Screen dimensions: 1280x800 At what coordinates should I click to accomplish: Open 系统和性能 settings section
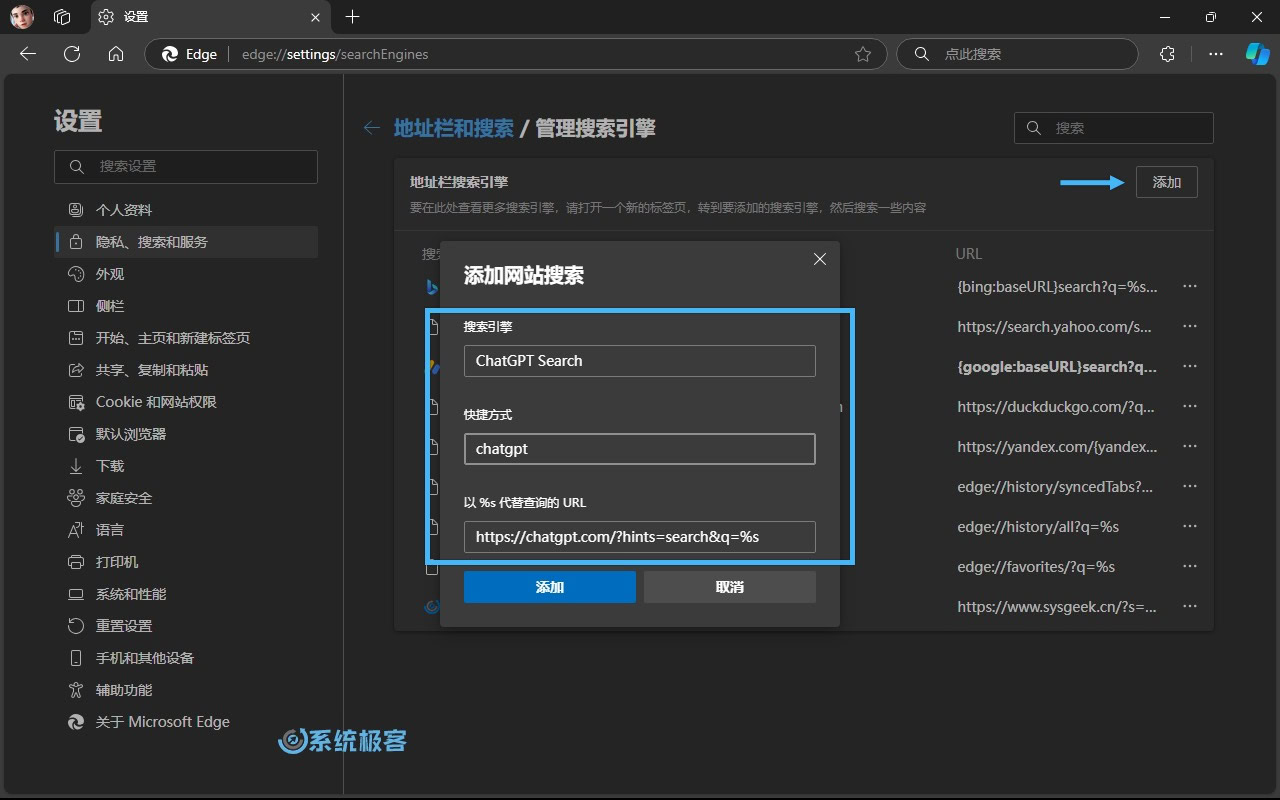click(186, 594)
